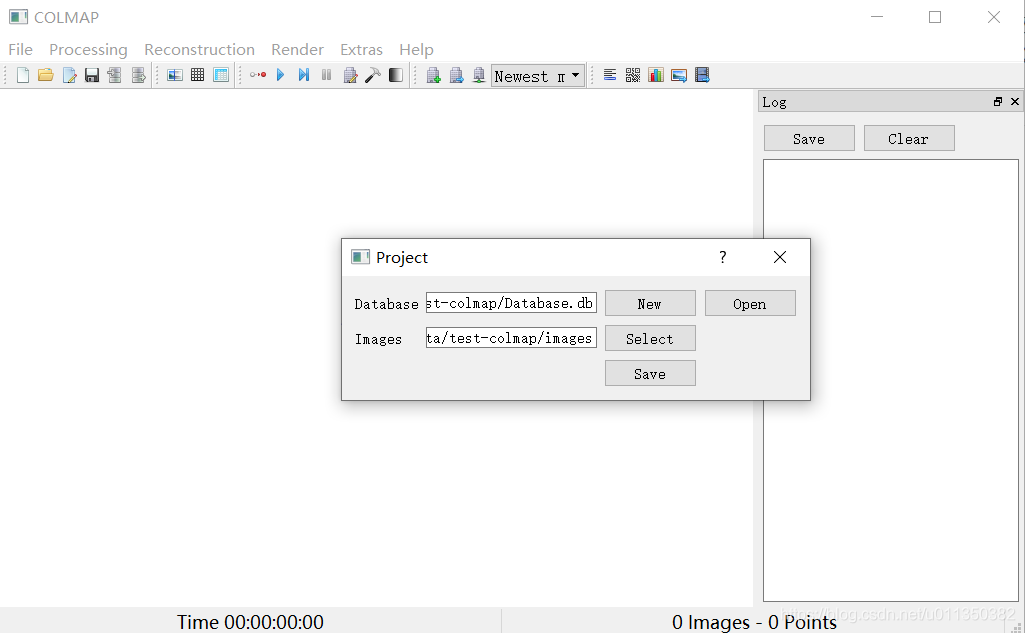Start the reconstruction with the play icon

point(280,74)
